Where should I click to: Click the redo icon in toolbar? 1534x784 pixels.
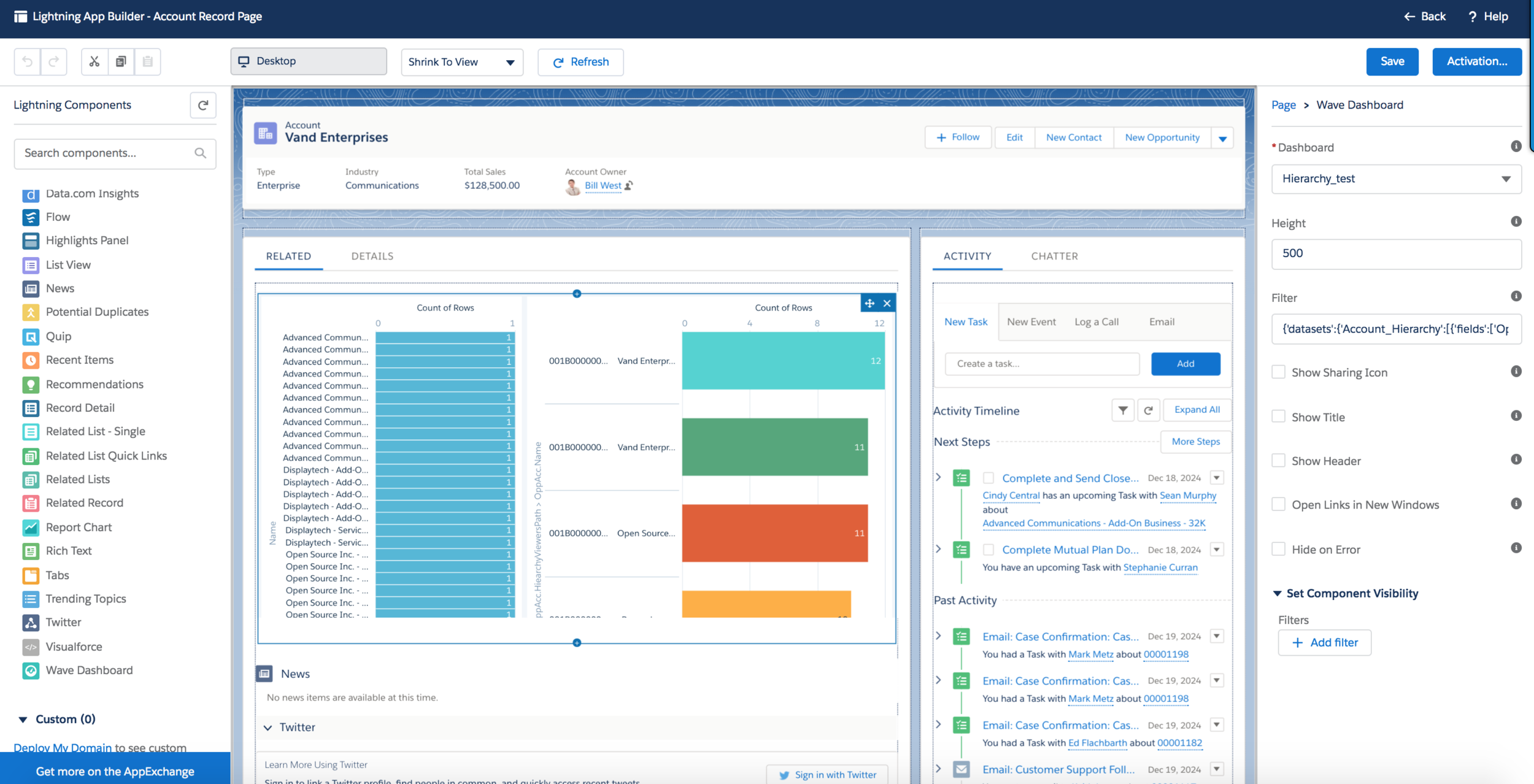click(54, 61)
